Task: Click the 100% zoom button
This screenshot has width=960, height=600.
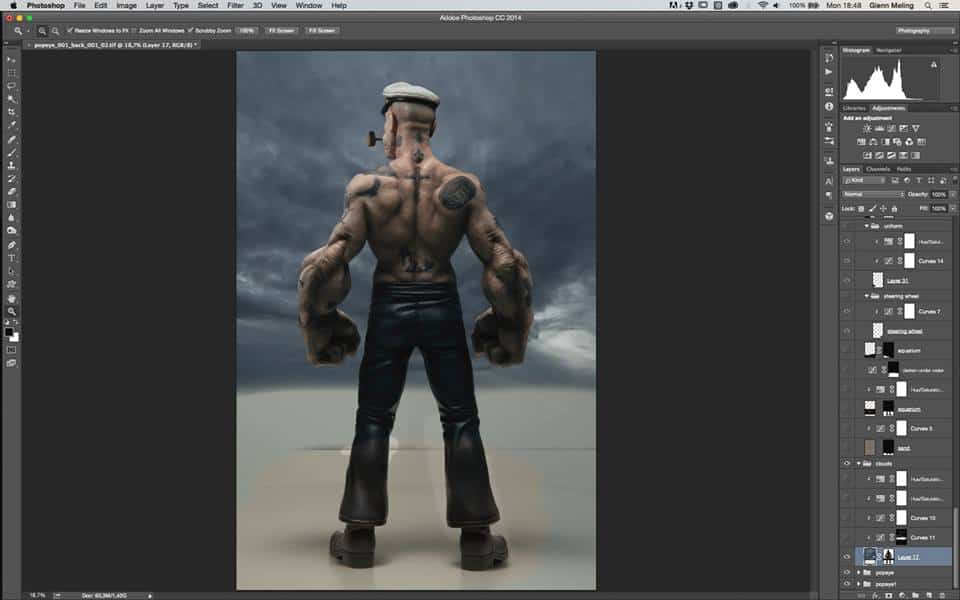Action: point(247,31)
